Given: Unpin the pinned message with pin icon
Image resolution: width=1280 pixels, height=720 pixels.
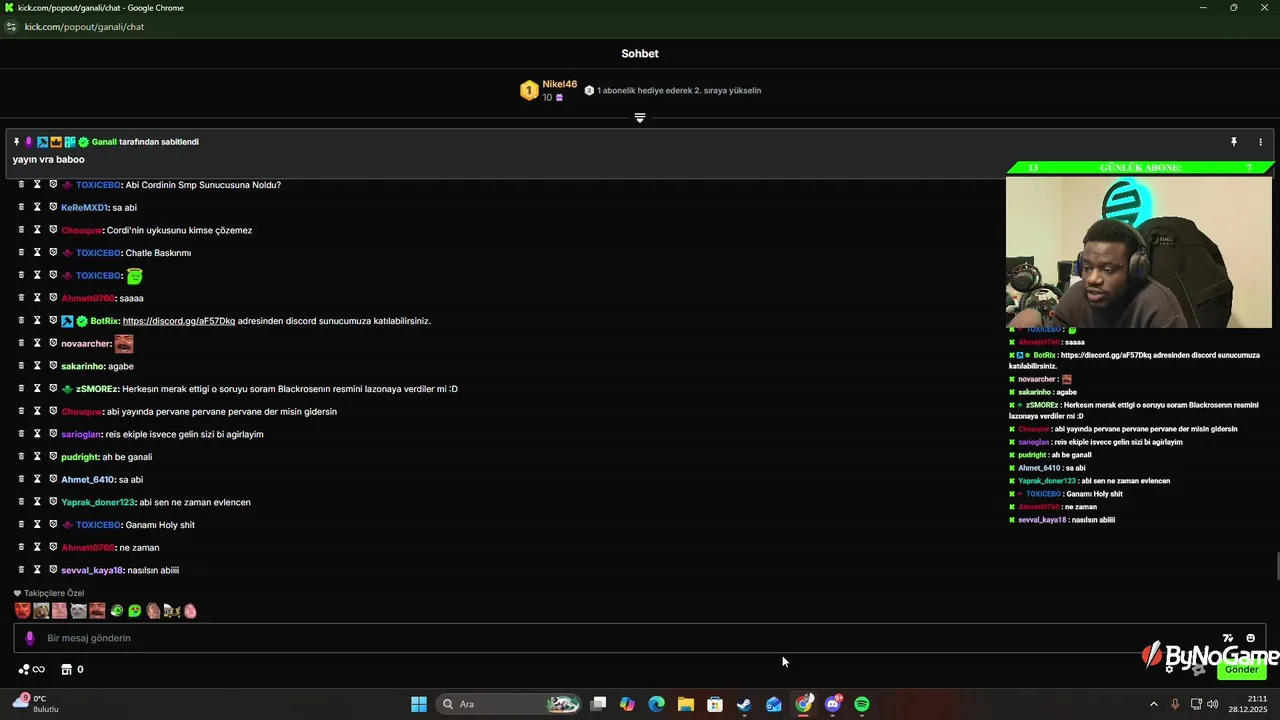Looking at the screenshot, I should pyautogui.click(x=1234, y=142).
